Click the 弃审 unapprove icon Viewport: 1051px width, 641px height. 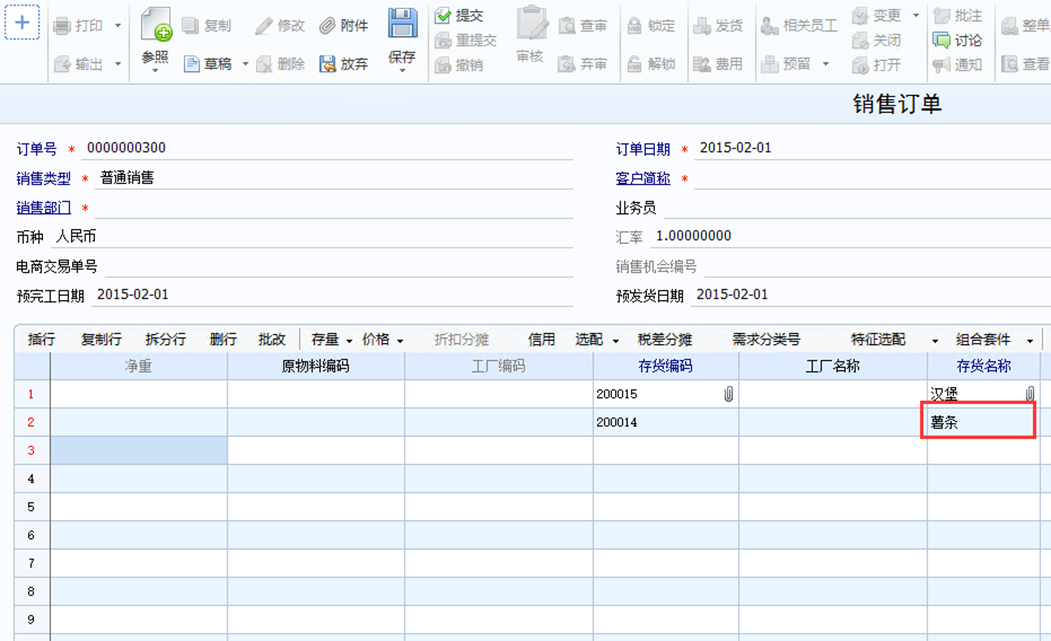567,64
